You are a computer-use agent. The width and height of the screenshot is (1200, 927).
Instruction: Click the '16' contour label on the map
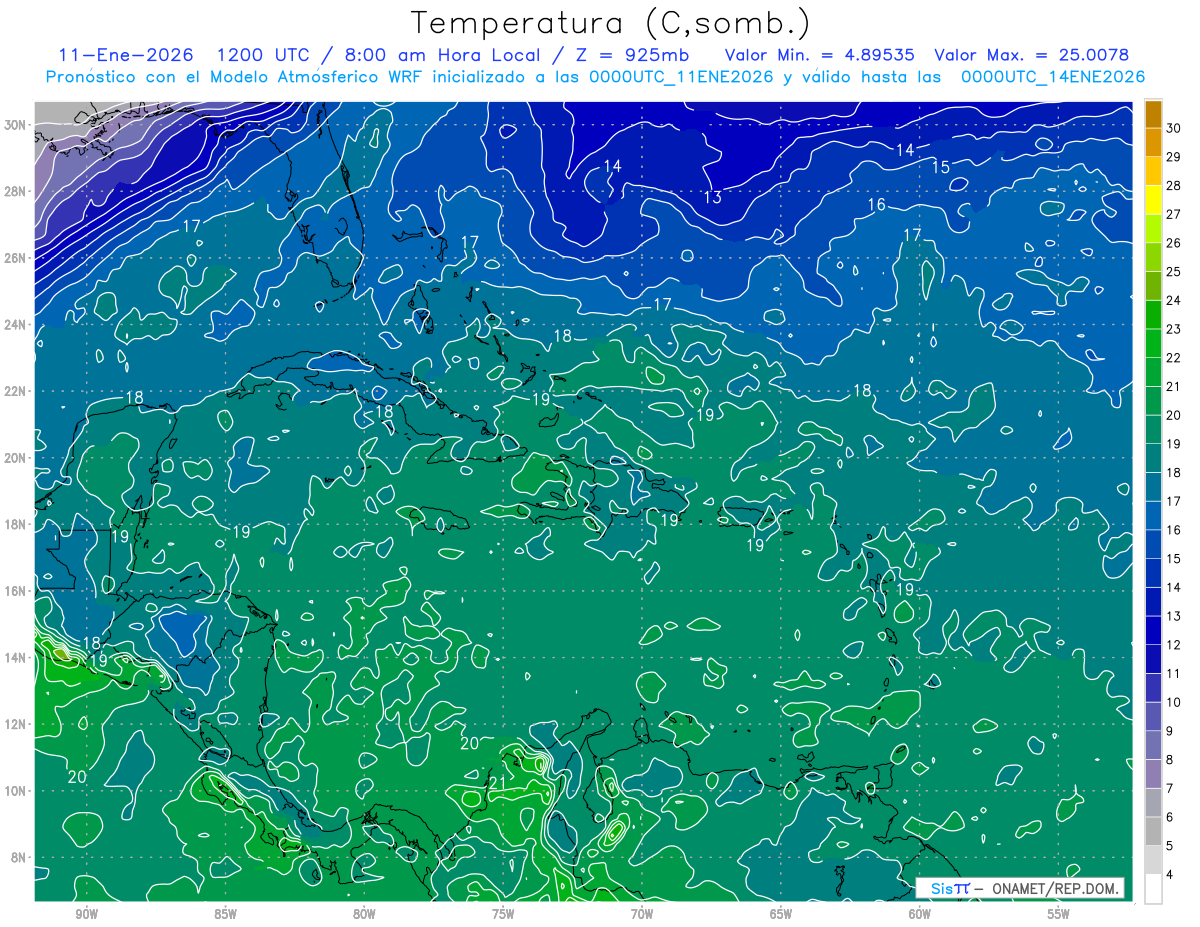pos(877,205)
